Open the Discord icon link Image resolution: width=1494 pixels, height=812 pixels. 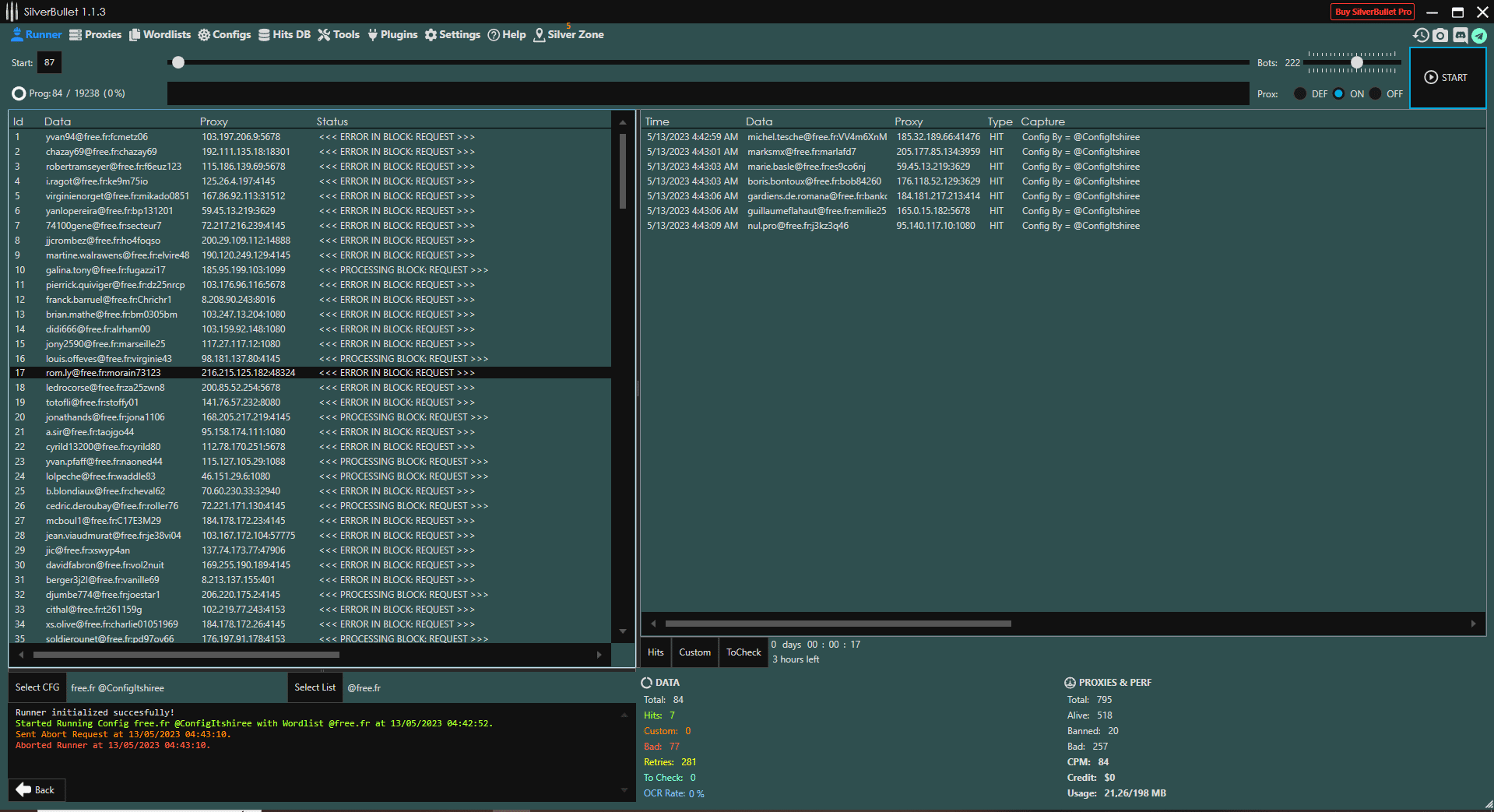[1460, 35]
